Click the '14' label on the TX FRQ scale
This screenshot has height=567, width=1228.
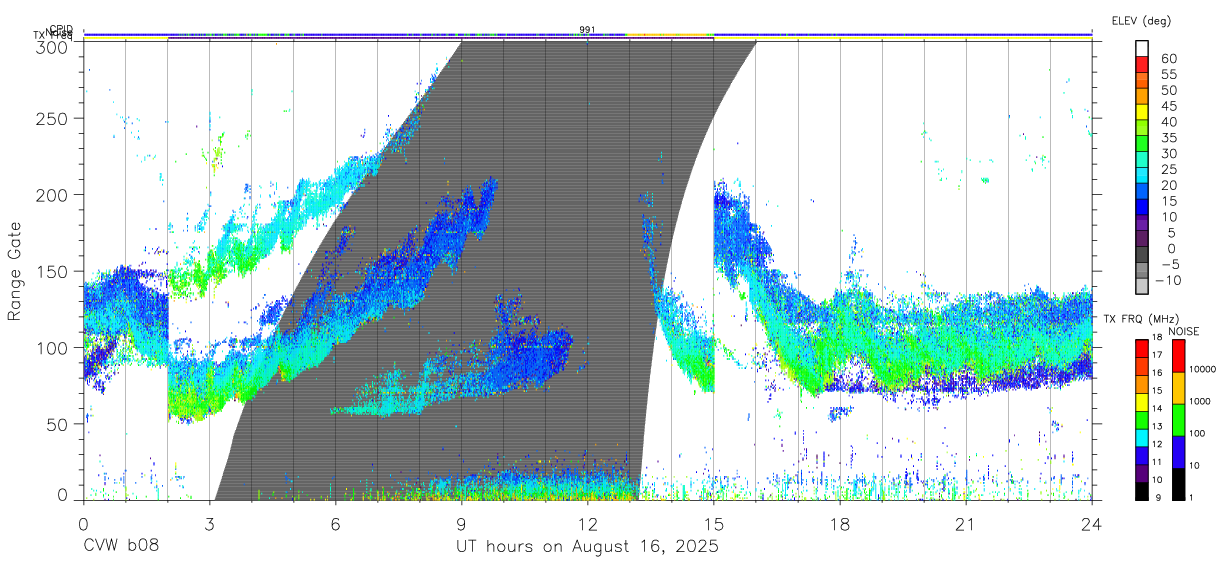click(1155, 408)
